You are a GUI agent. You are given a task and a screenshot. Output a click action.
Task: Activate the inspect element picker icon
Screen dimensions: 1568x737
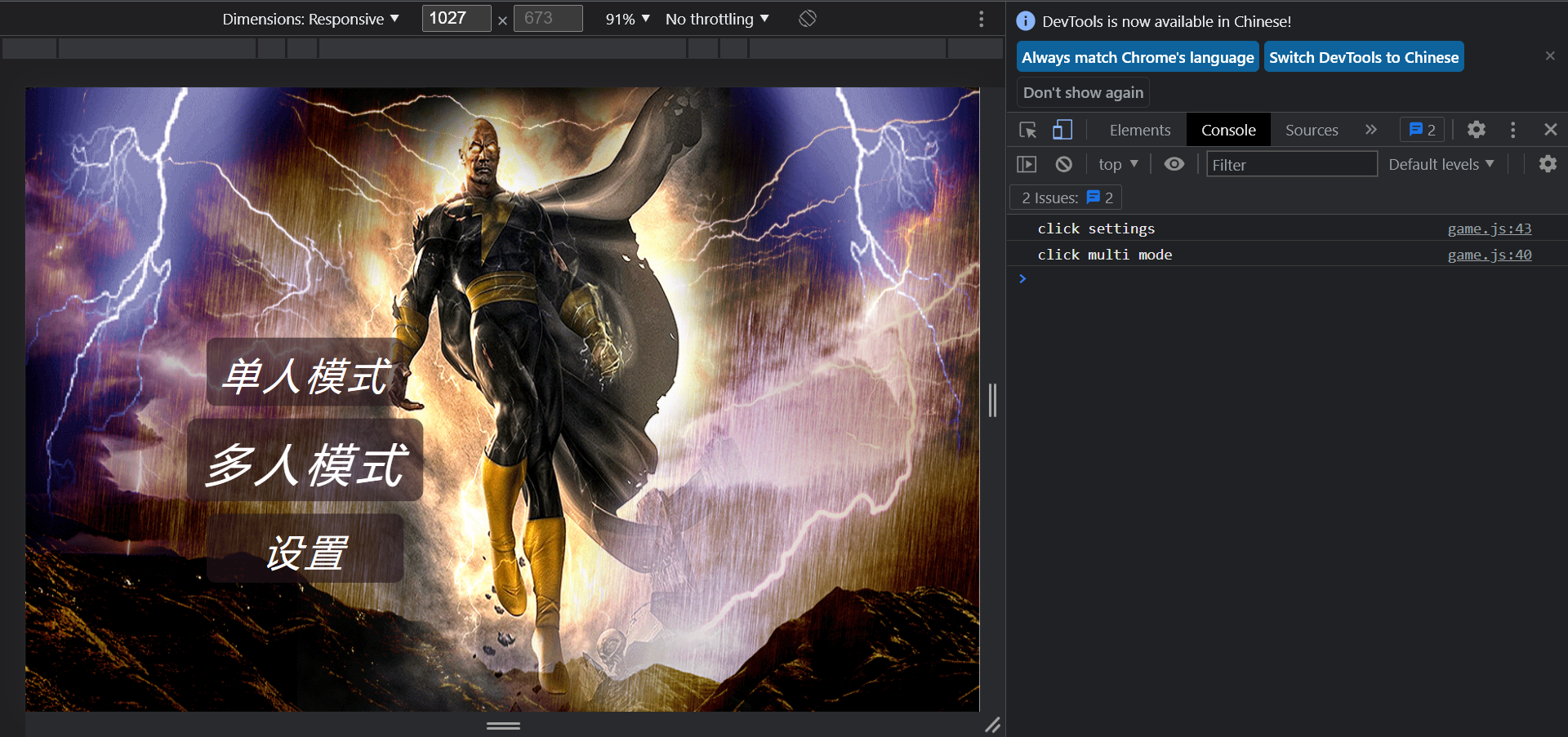[x=1028, y=130]
